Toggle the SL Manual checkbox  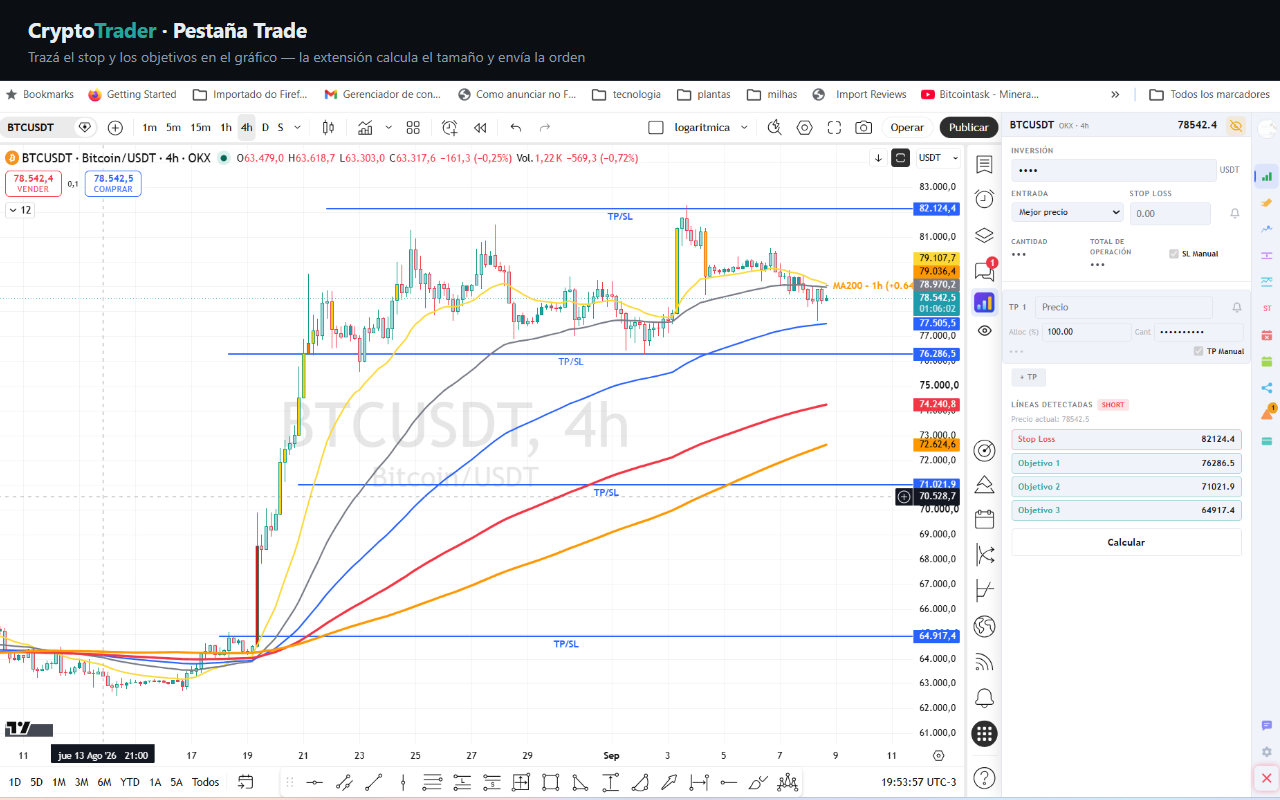[1174, 254]
